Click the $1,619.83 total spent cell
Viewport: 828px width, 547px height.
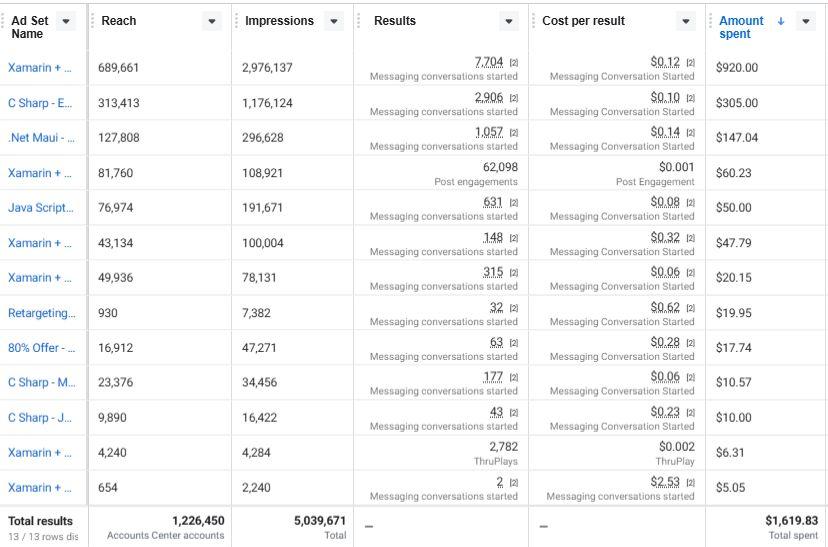coord(791,521)
